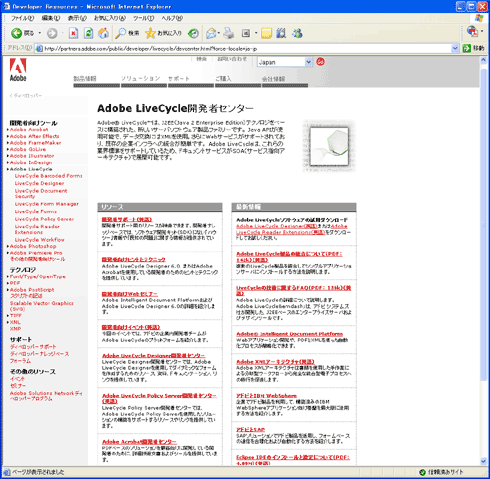Viewport: 490px width, 479px height.
Task: Click the Back navigation arrow icon
Action: tap(16, 33)
